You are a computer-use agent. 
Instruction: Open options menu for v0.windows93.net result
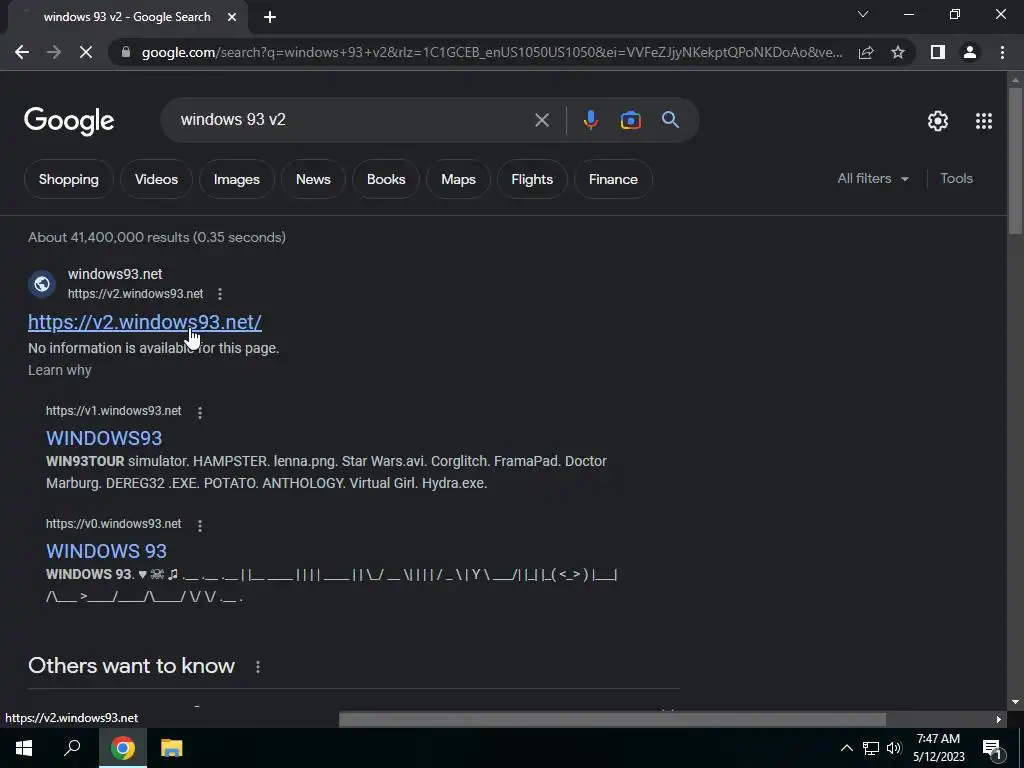click(200, 525)
